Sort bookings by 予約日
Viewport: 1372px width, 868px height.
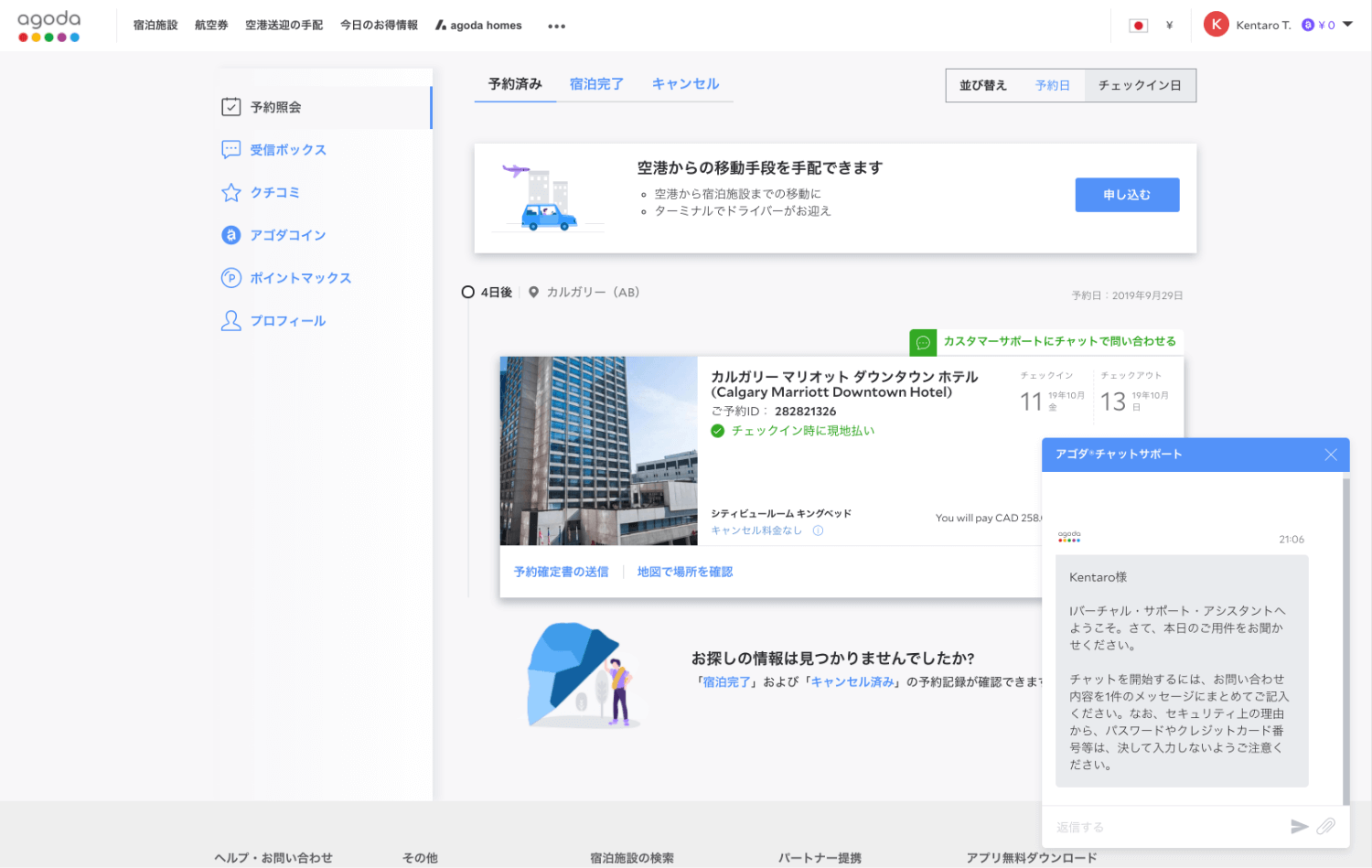(1052, 85)
